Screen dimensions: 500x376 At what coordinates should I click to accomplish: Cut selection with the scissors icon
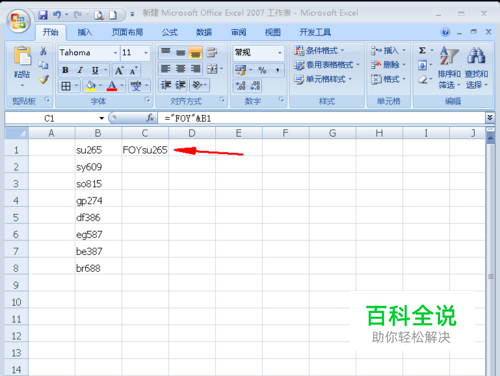click(43, 51)
